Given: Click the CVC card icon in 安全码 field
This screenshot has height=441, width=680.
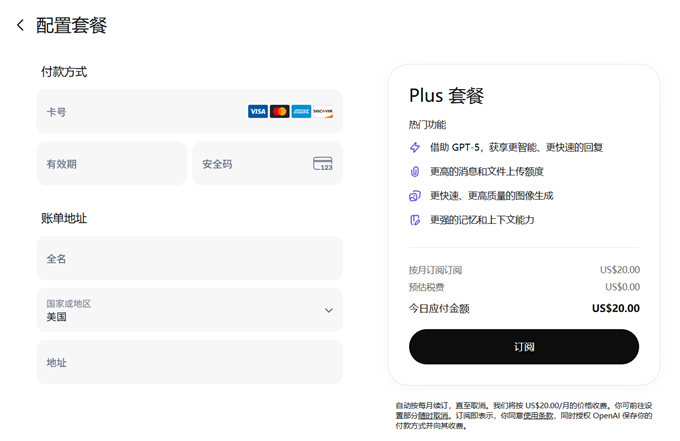Looking at the screenshot, I should click(x=322, y=164).
